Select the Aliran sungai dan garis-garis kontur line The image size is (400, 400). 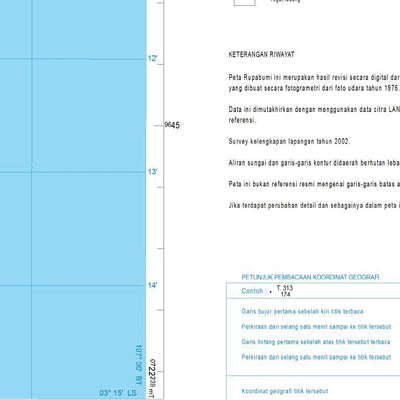click(314, 163)
